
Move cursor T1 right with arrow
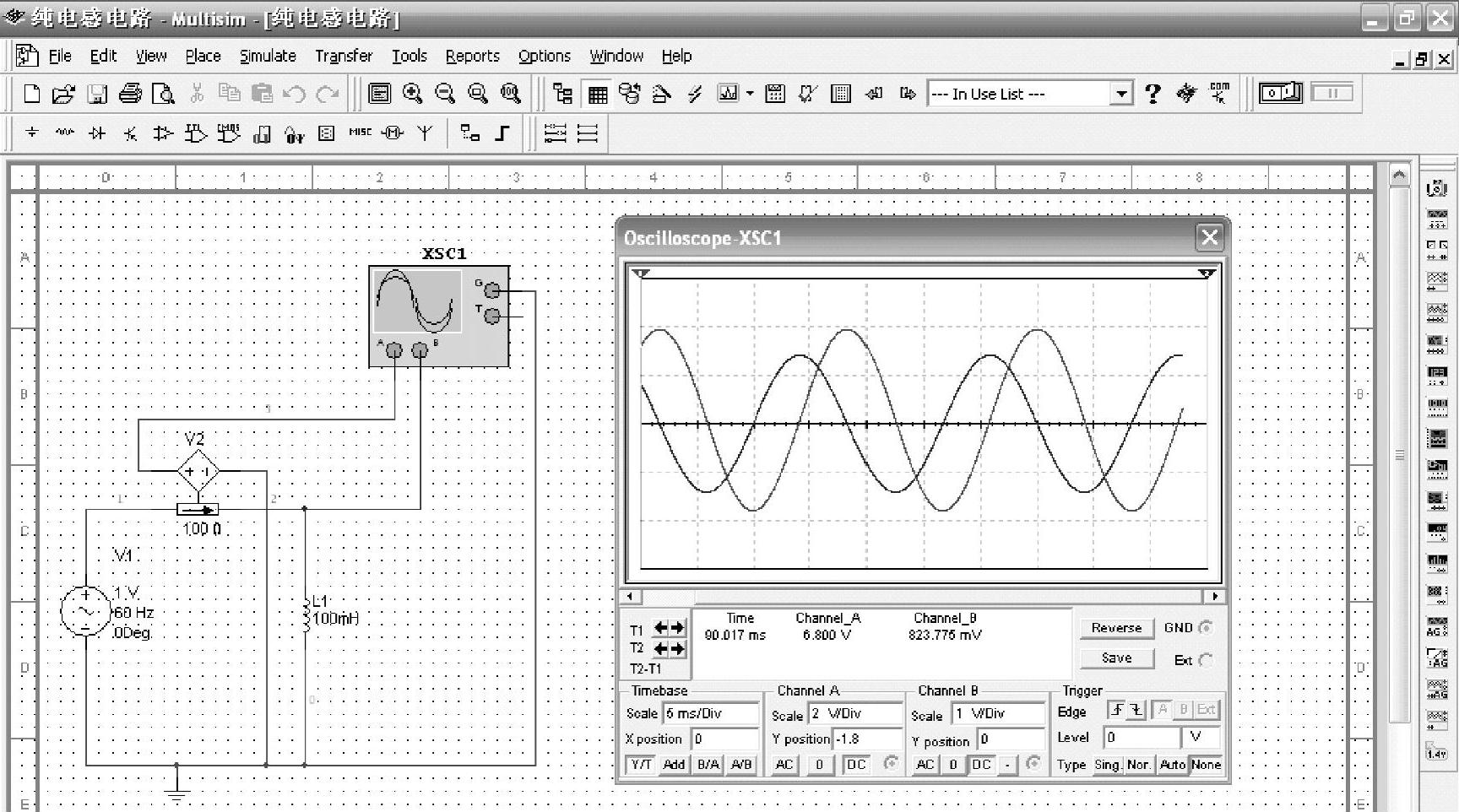[x=678, y=628]
